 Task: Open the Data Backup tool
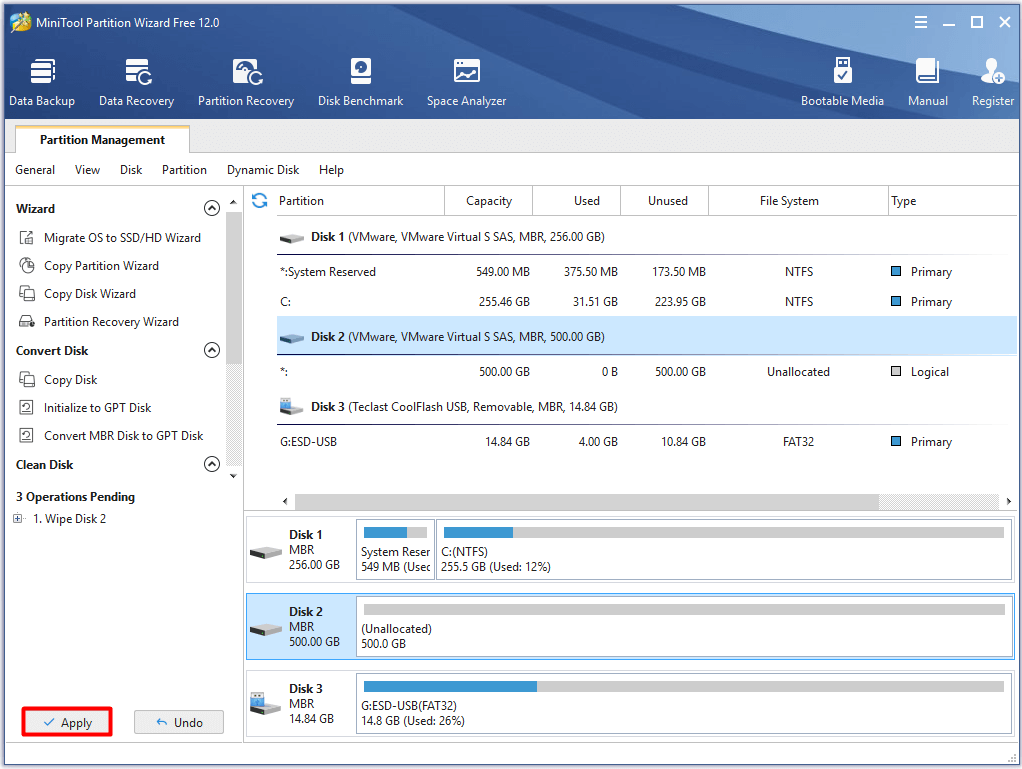(x=42, y=82)
